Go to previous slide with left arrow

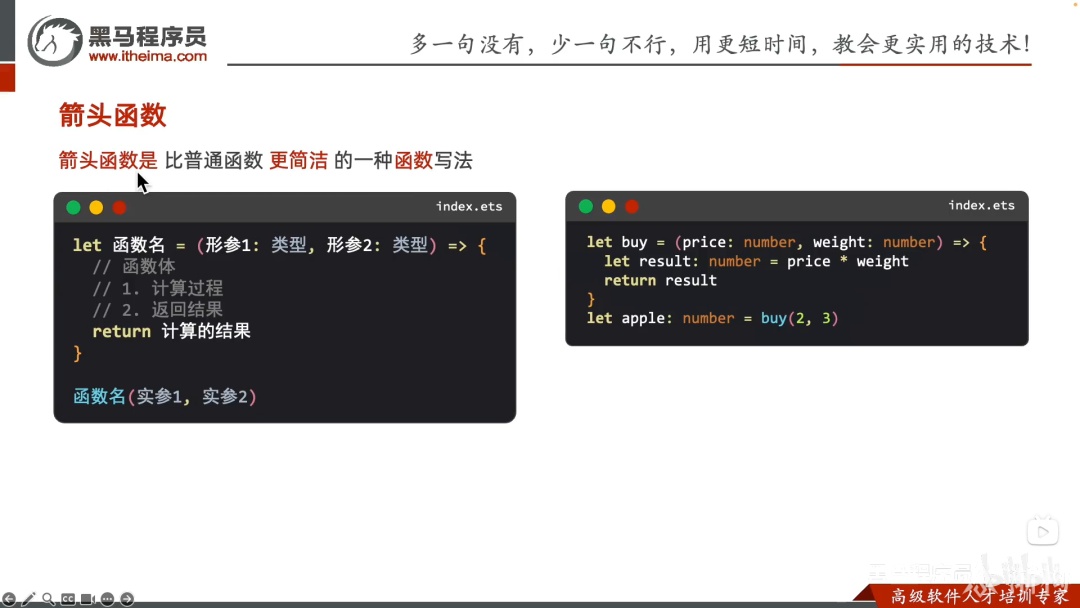tap(9, 599)
